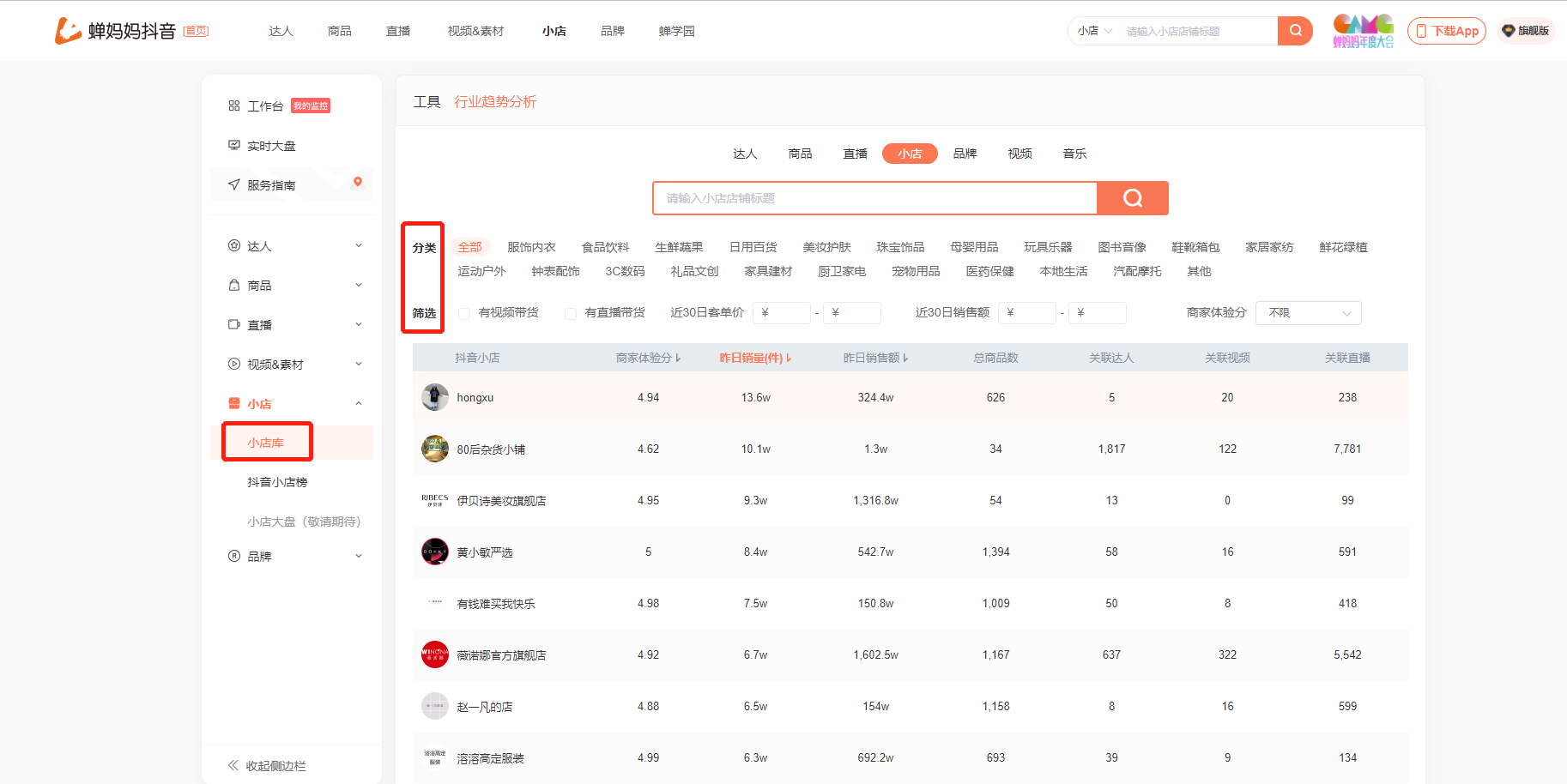
Task: Sort by 昨日销售额 column arrow
Action: point(905,358)
